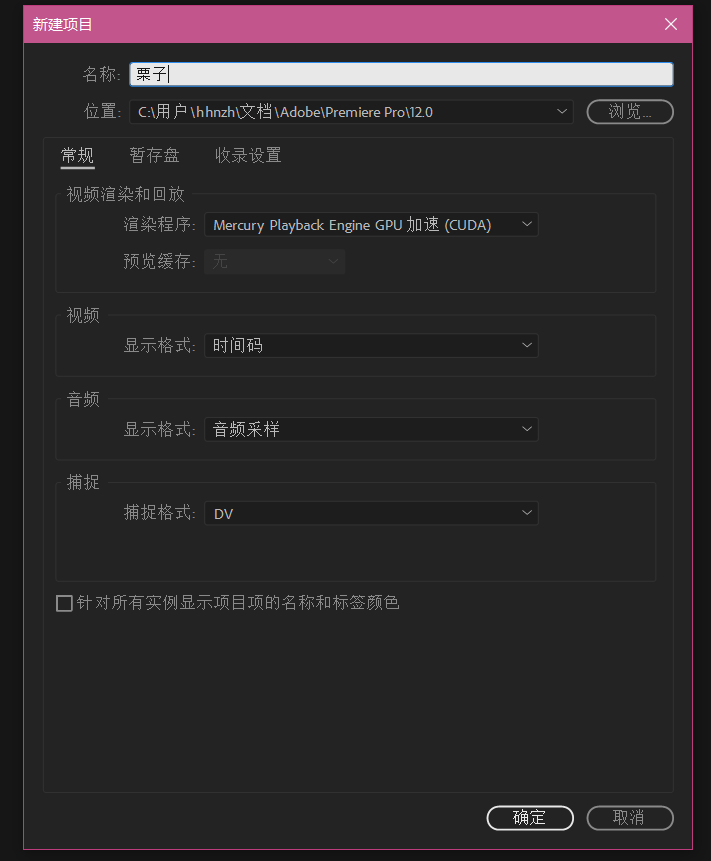Click the 取消 cancel button
This screenshot has height=861, width=711.
point(630,818)
